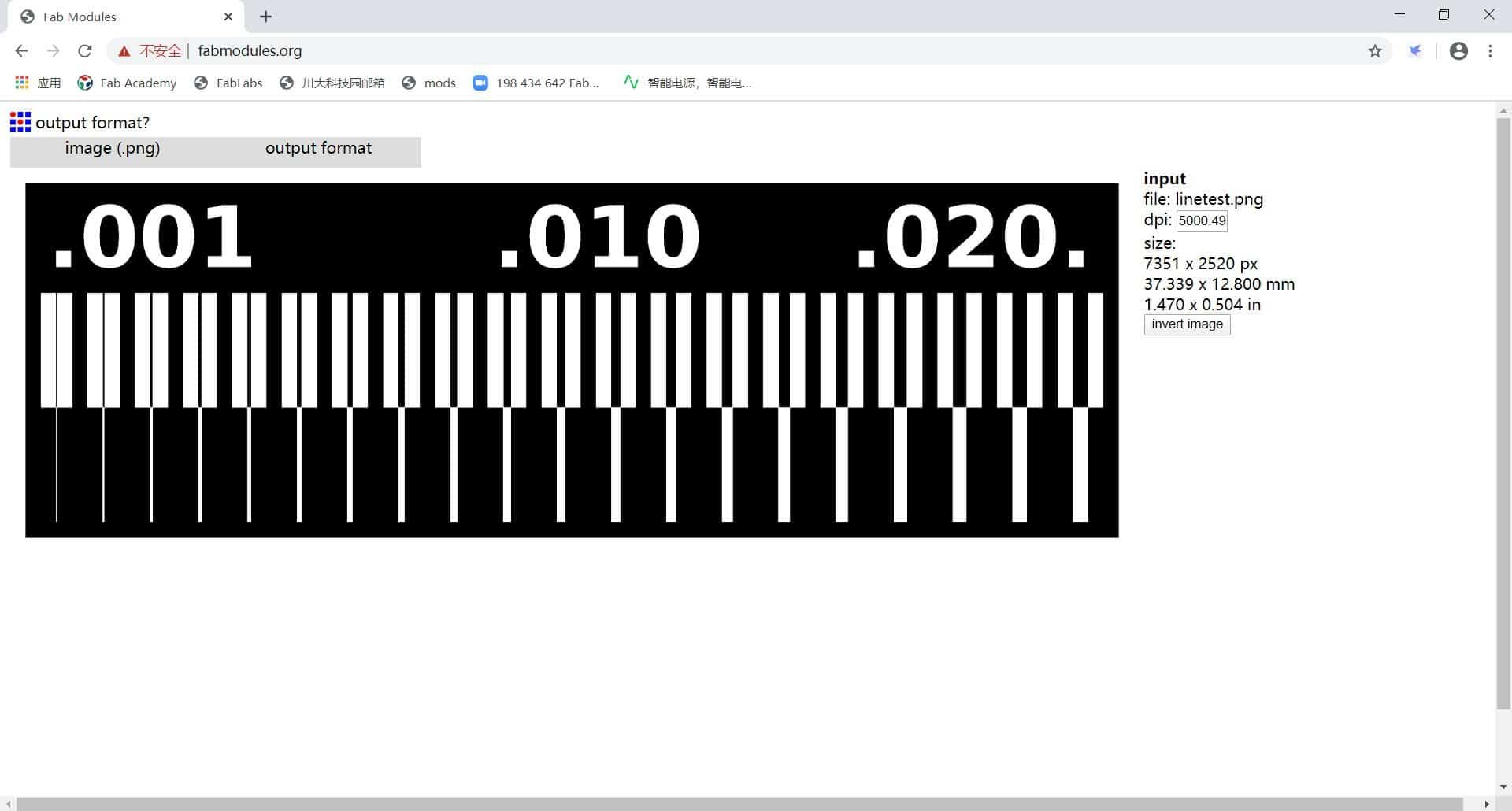Click the vertical scrollbar thumb
1512x811 pixels.
1503,413
